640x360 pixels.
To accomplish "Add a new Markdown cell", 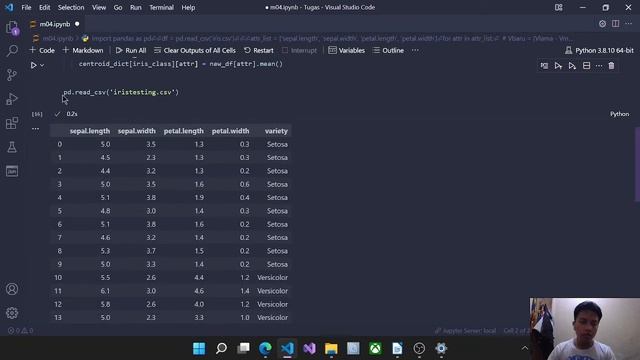I will 83,50.
